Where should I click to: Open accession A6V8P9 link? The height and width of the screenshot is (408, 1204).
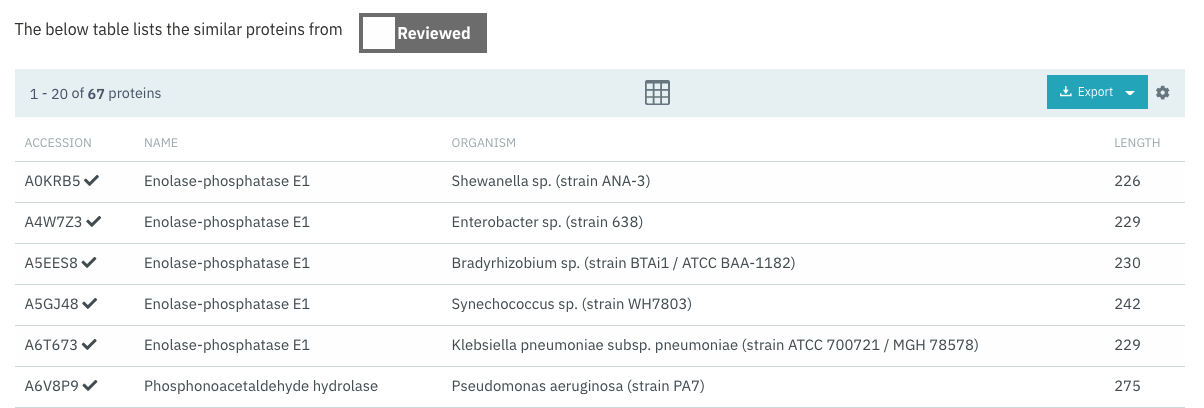pos(53,386)
